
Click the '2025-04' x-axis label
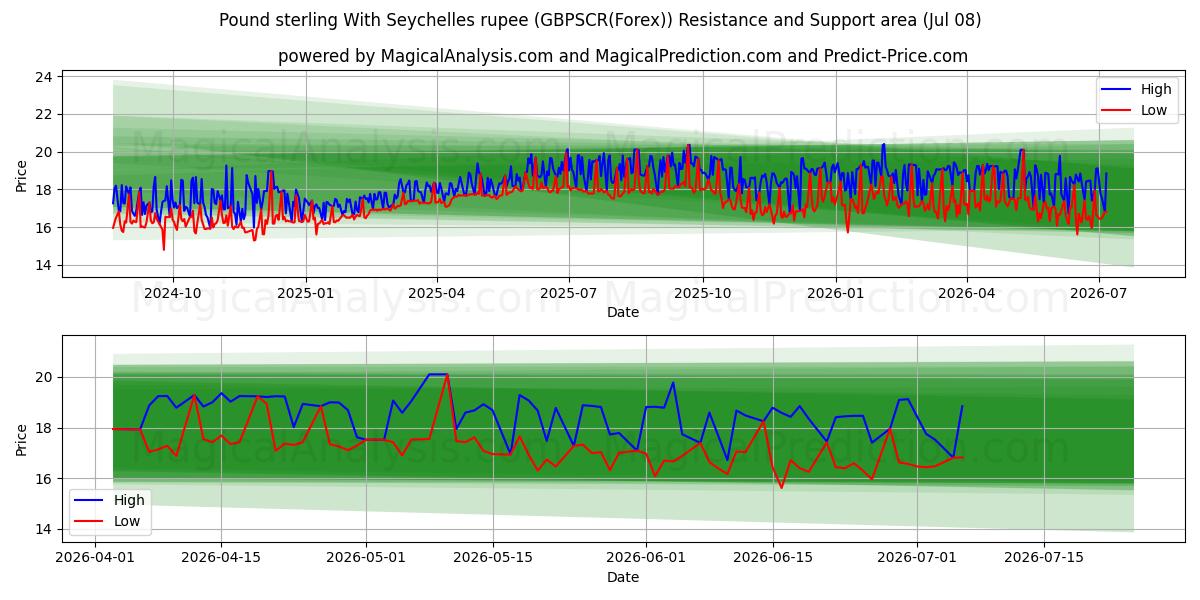(437, 295)
